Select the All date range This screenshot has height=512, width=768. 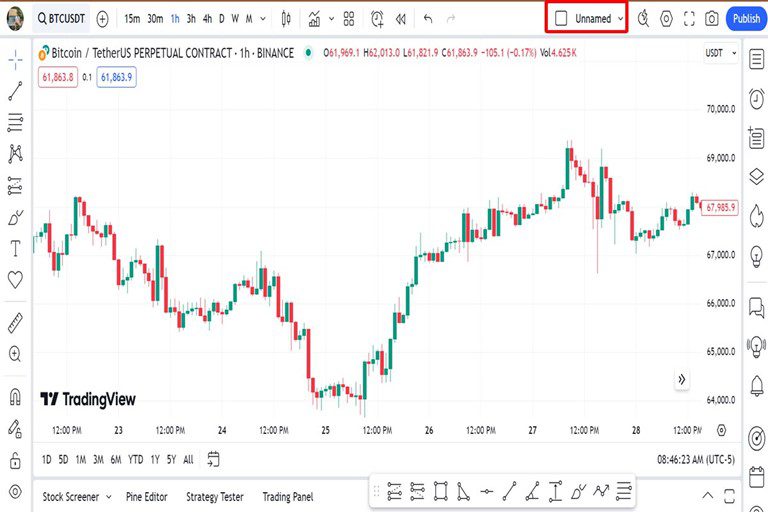tap(188, 460)
